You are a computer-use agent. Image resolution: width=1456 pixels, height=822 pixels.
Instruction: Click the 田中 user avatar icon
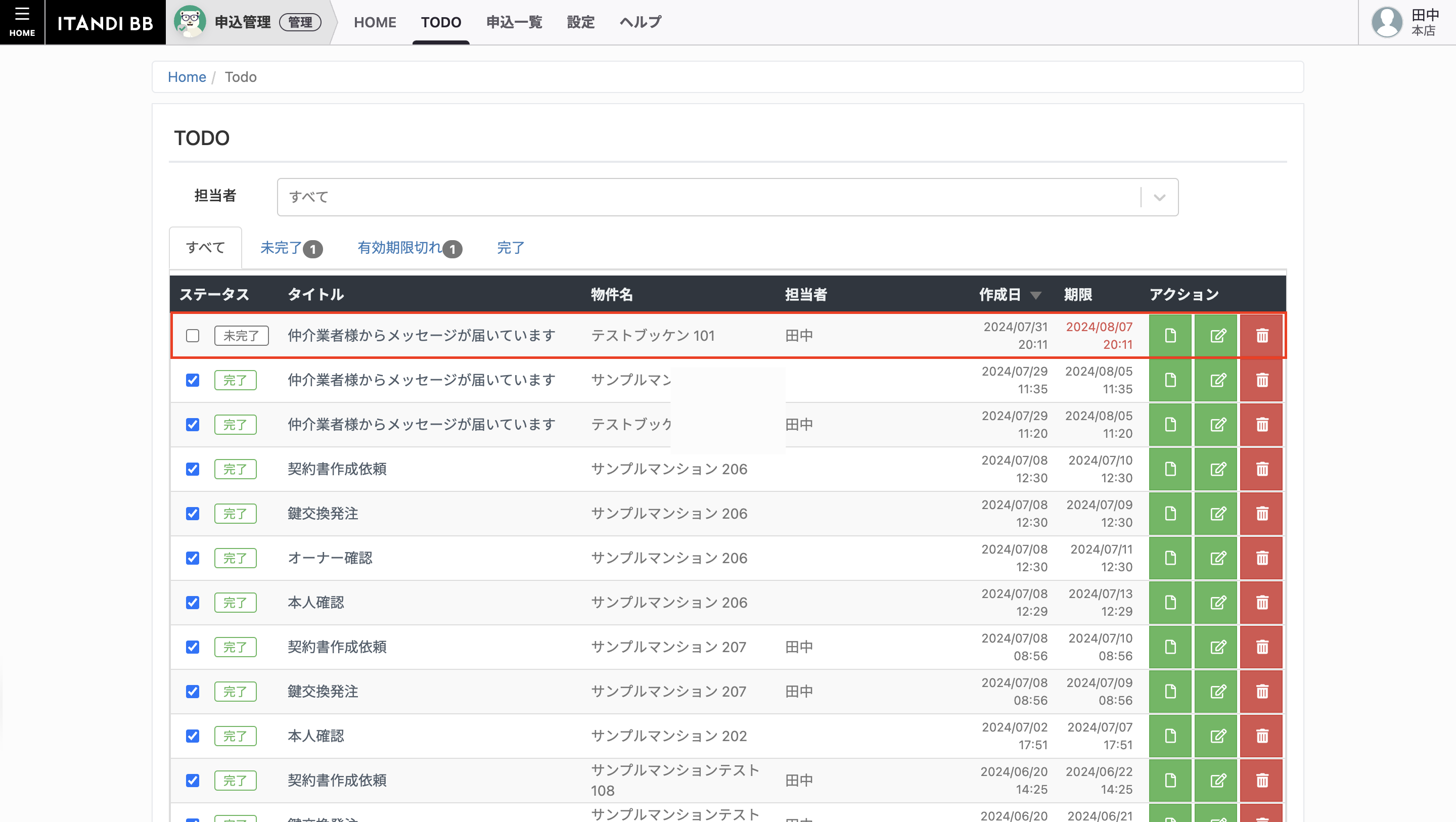[x=1387, y=22]
